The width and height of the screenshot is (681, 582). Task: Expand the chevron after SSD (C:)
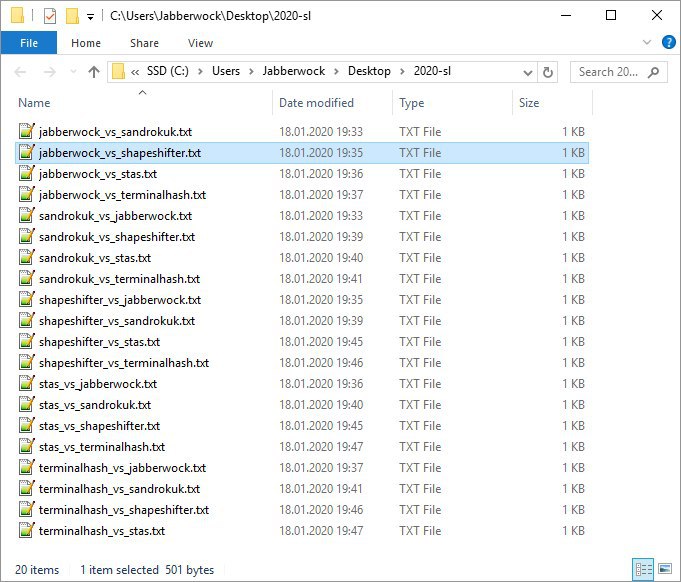click(x=200, y=72)
